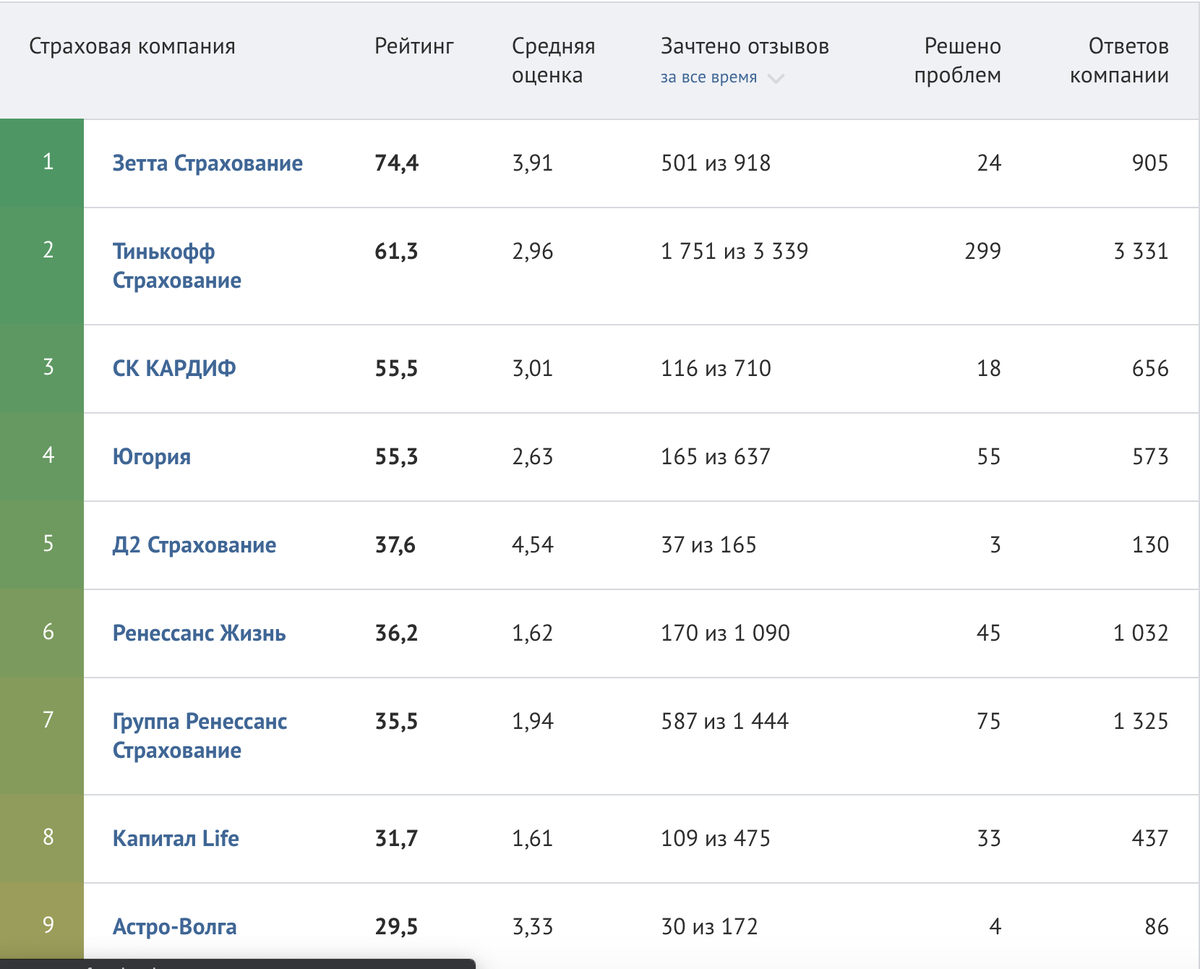The image size is (1200, 969).
Task: Click reviews count '30 из 172'
Action: (x=709, y=927)
